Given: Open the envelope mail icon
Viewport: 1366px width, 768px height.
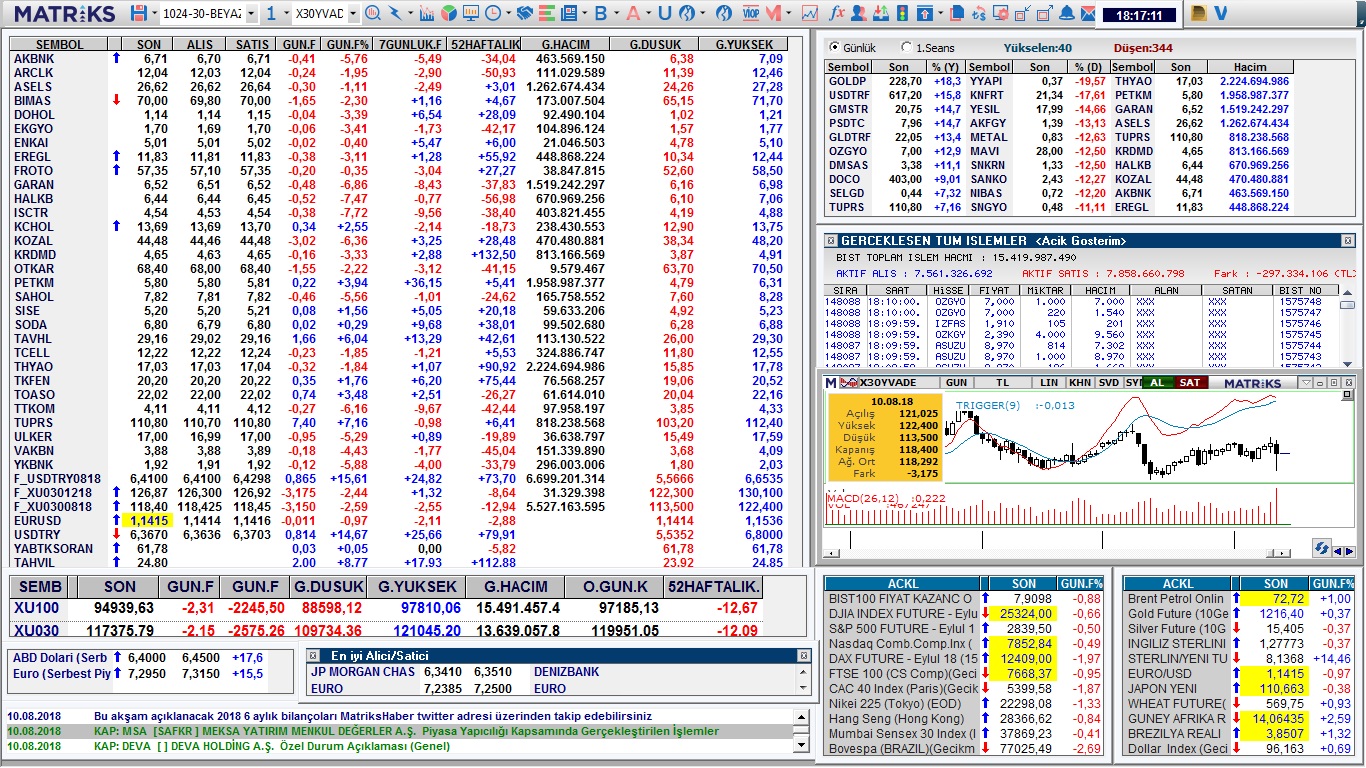Looking at the screenshot, I should pyautogui.click(x=1087, y=13).
